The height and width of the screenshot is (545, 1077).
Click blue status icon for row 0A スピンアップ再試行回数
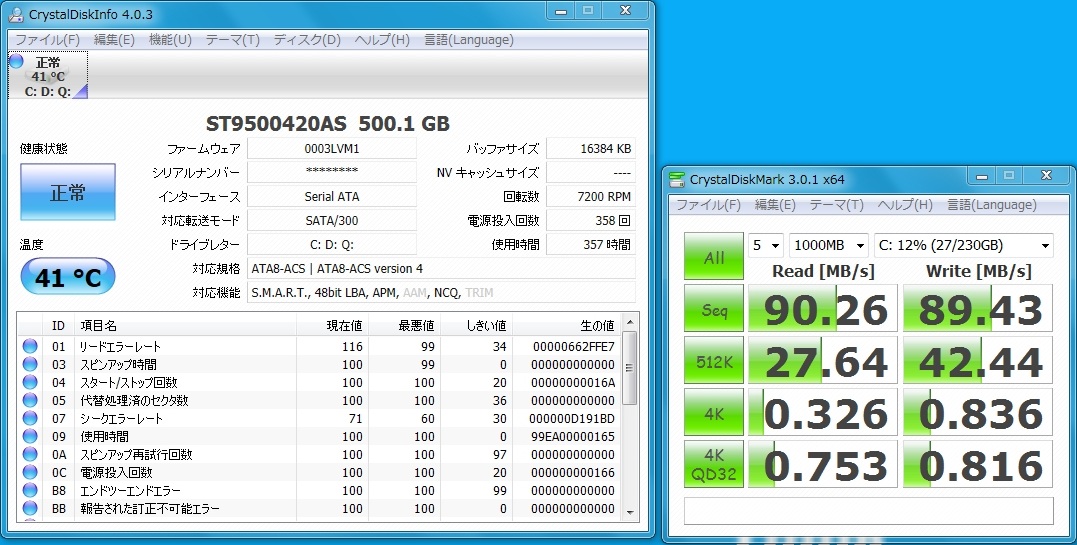point(30,454)
